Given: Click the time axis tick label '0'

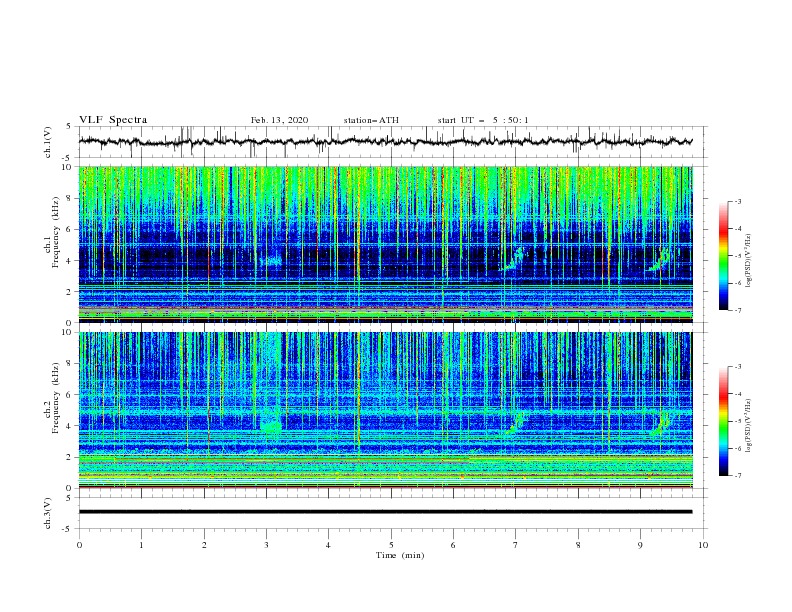Looking at the screenshot, I should pyautogui.click(x=79, y=545).
